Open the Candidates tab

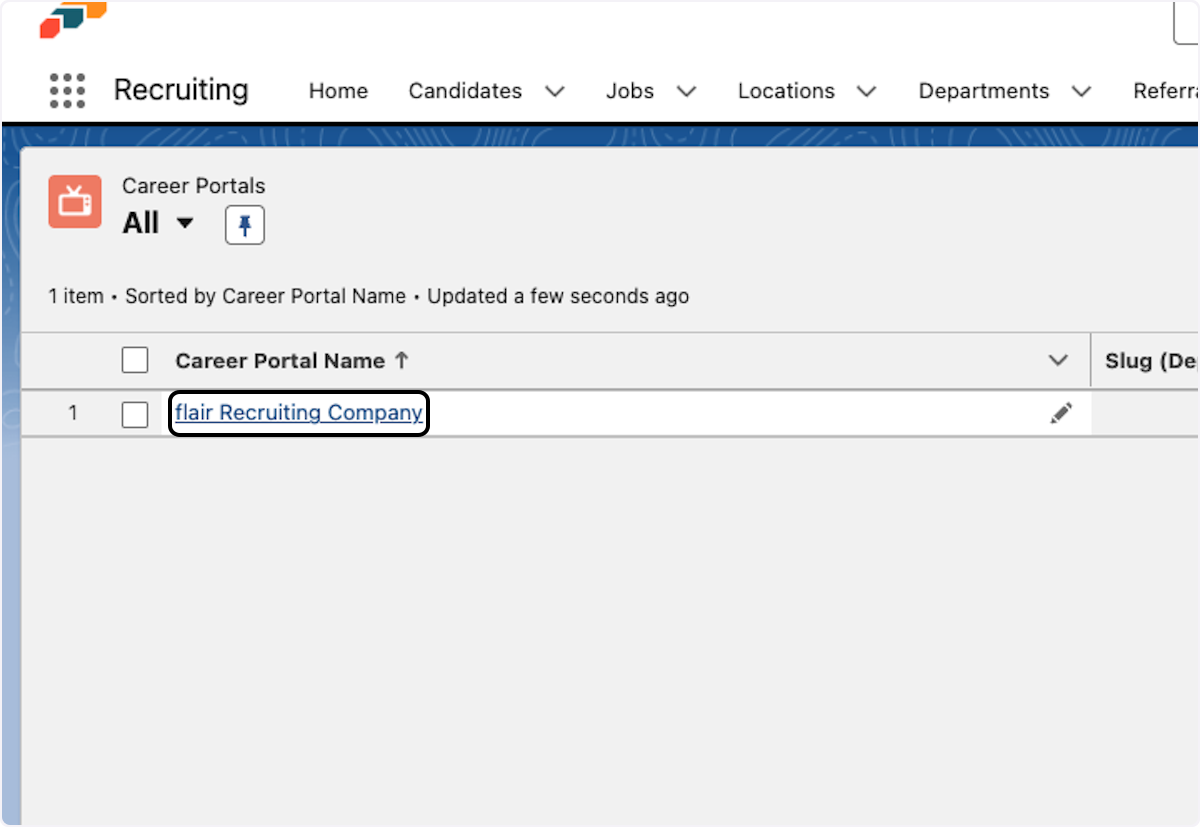pos(464,91)
